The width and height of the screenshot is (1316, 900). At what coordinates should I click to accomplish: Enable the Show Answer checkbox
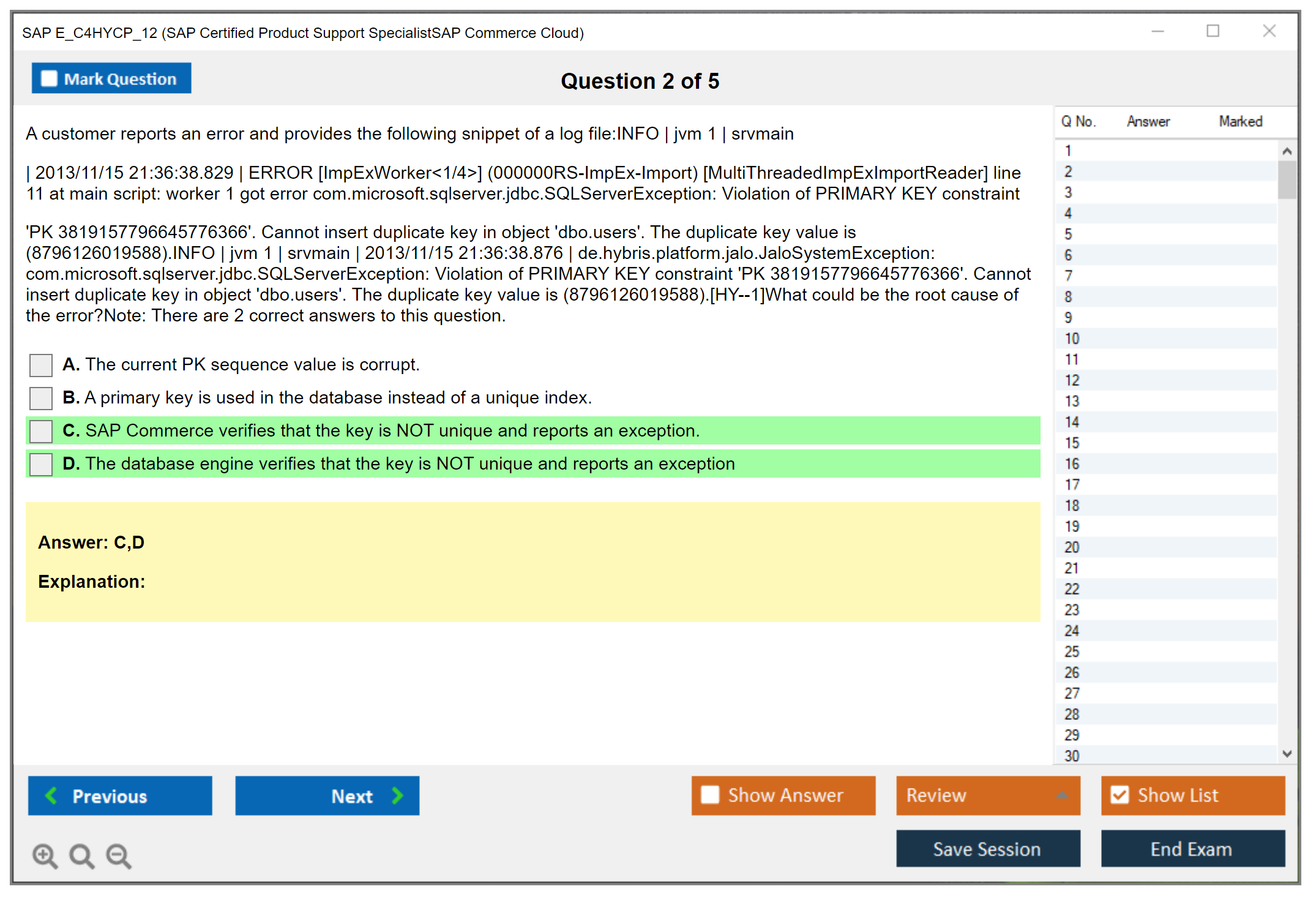coord(710,795)
